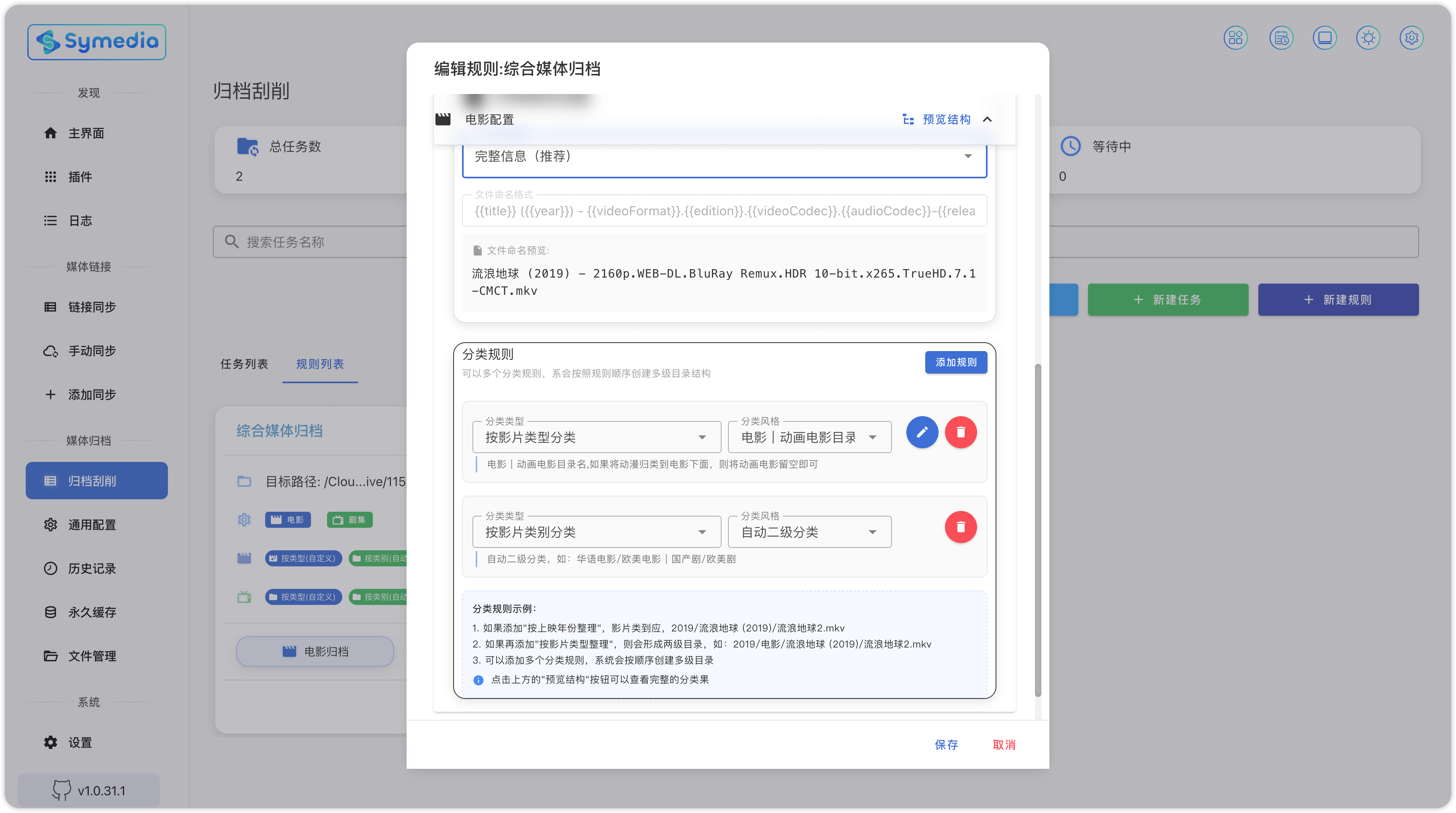1456x813 pixels.
Task: Delete the 按影片类别分类 rule
Action: [x=960, y=527]
